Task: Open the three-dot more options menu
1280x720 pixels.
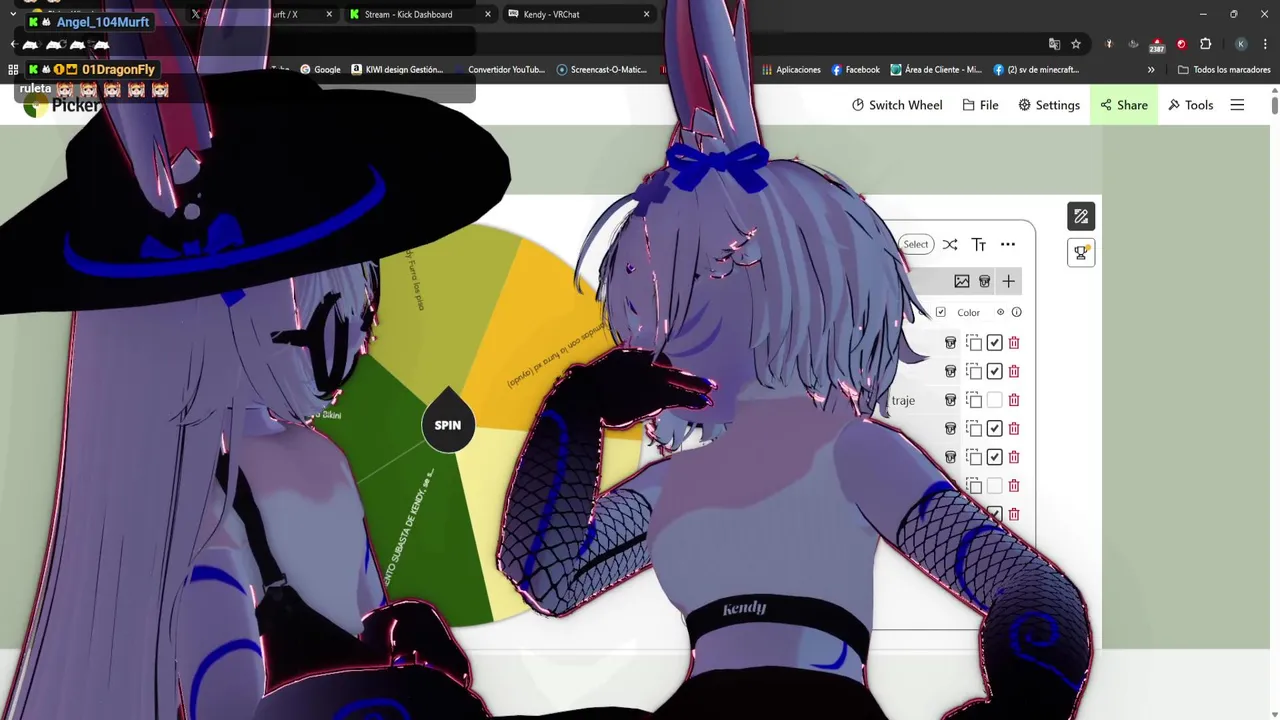Action: pos(1008,244)
